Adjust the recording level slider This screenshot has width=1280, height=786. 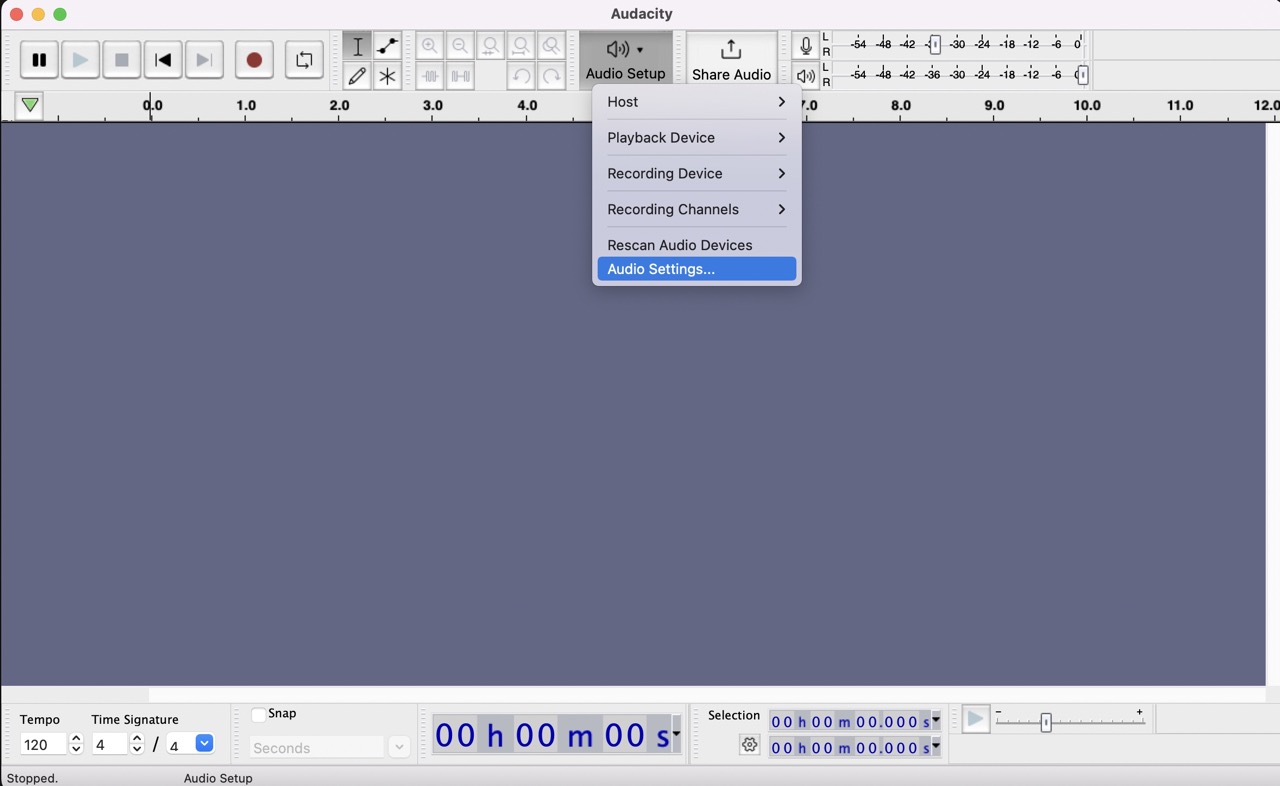[935, 45]
